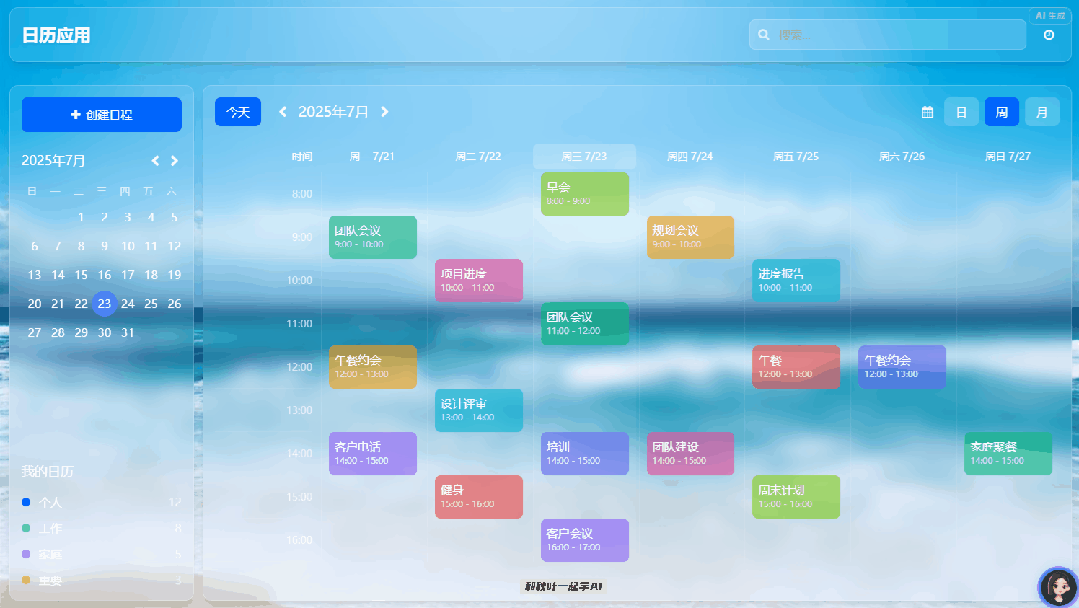This screenshot has width=1079, height=608.
Task: Click the orange 重要 calendar color swatch
Action: tap(26, 580)
